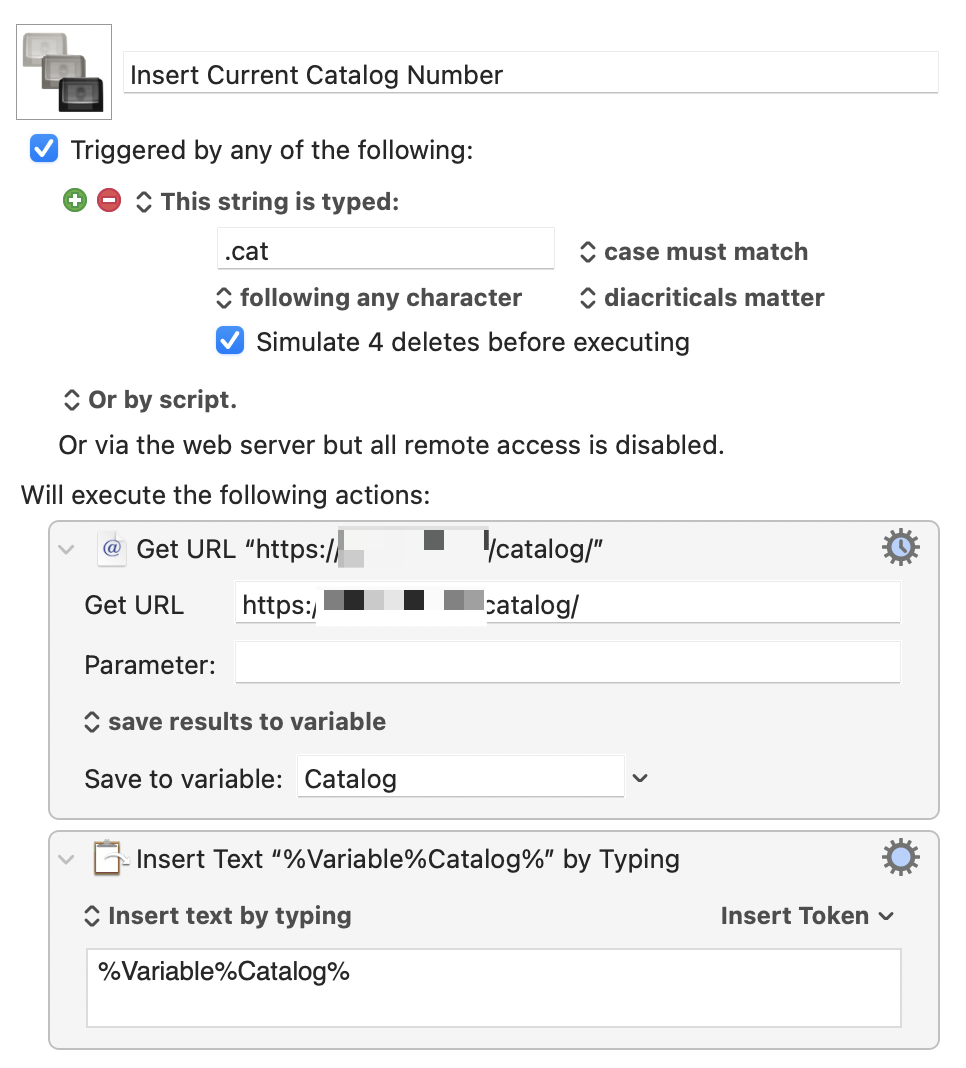Click the Get URL action icon
The height and width of the screenshot is (1068, 966).
(x=111, y=548)
